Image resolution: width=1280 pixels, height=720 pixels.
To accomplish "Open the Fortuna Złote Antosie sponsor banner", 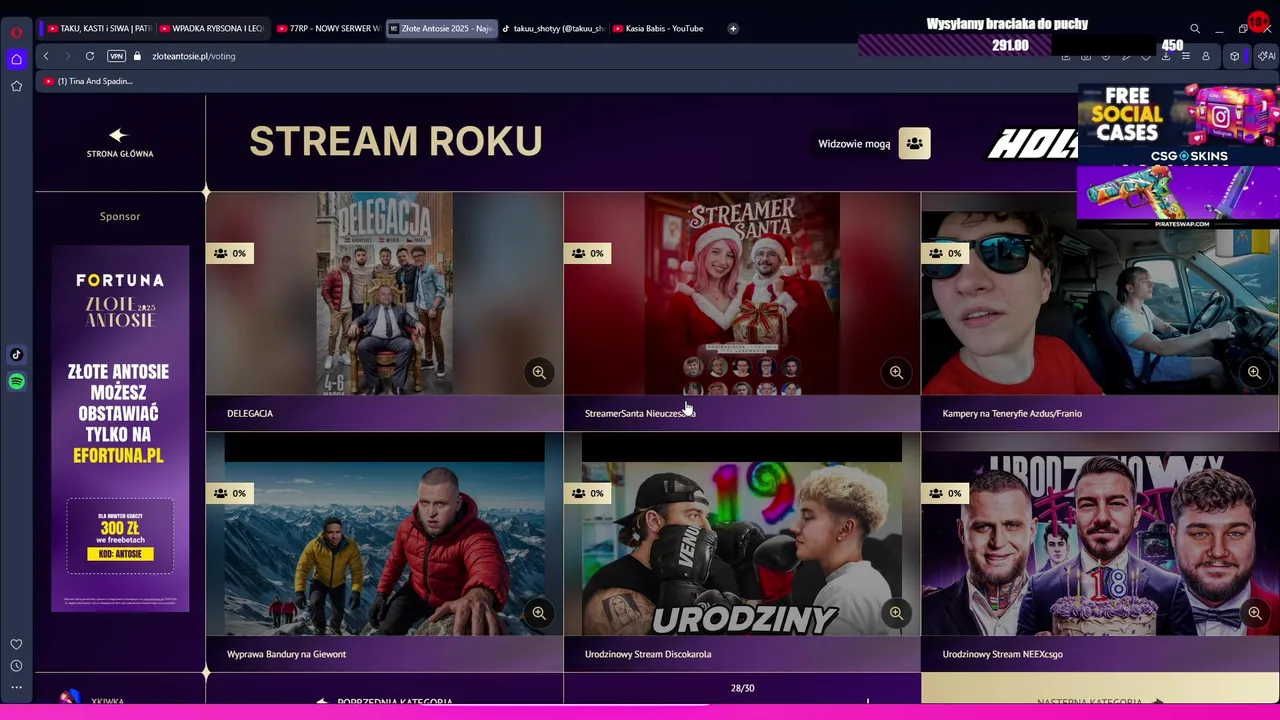I will click(120, 428).
